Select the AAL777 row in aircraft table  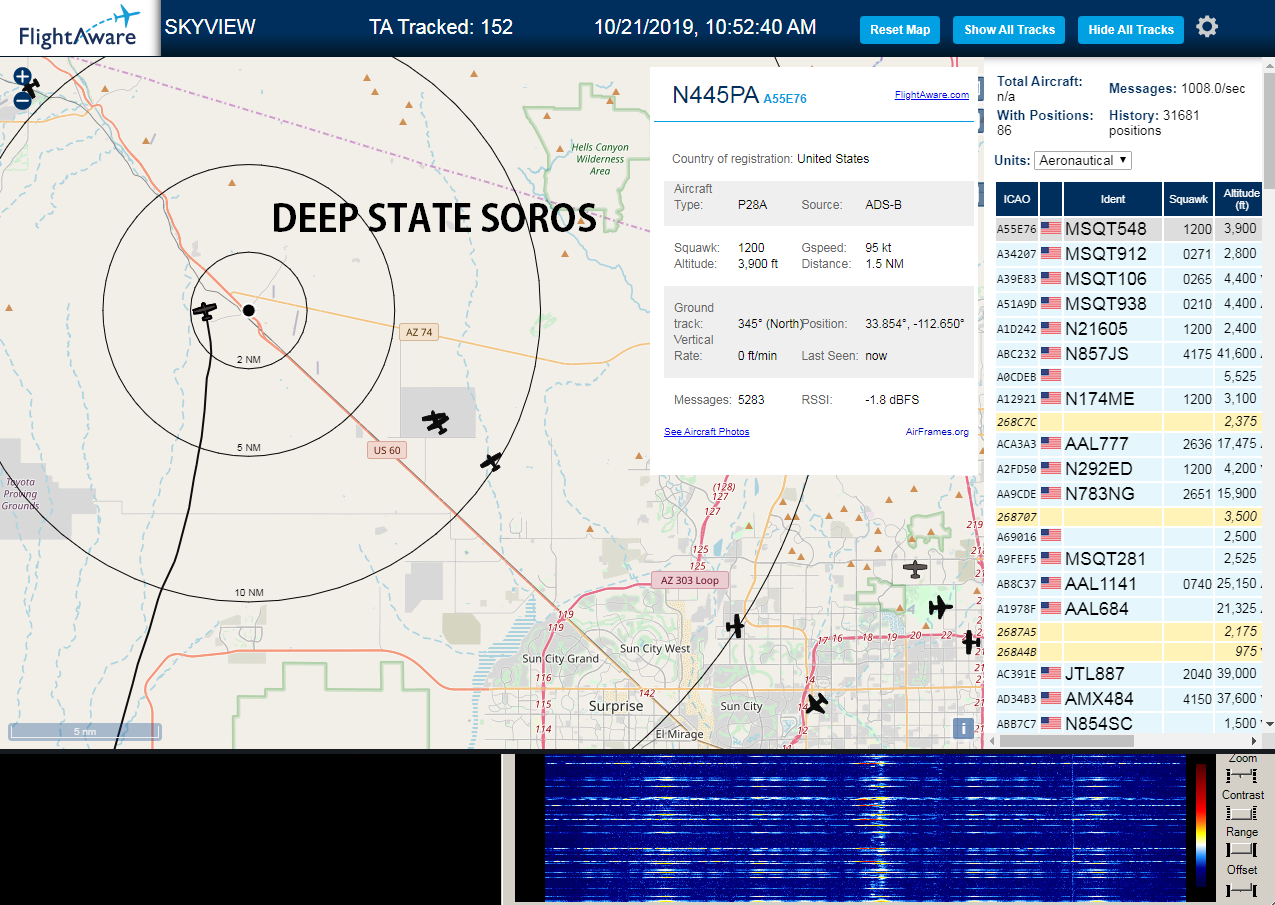coord(1130,443)
